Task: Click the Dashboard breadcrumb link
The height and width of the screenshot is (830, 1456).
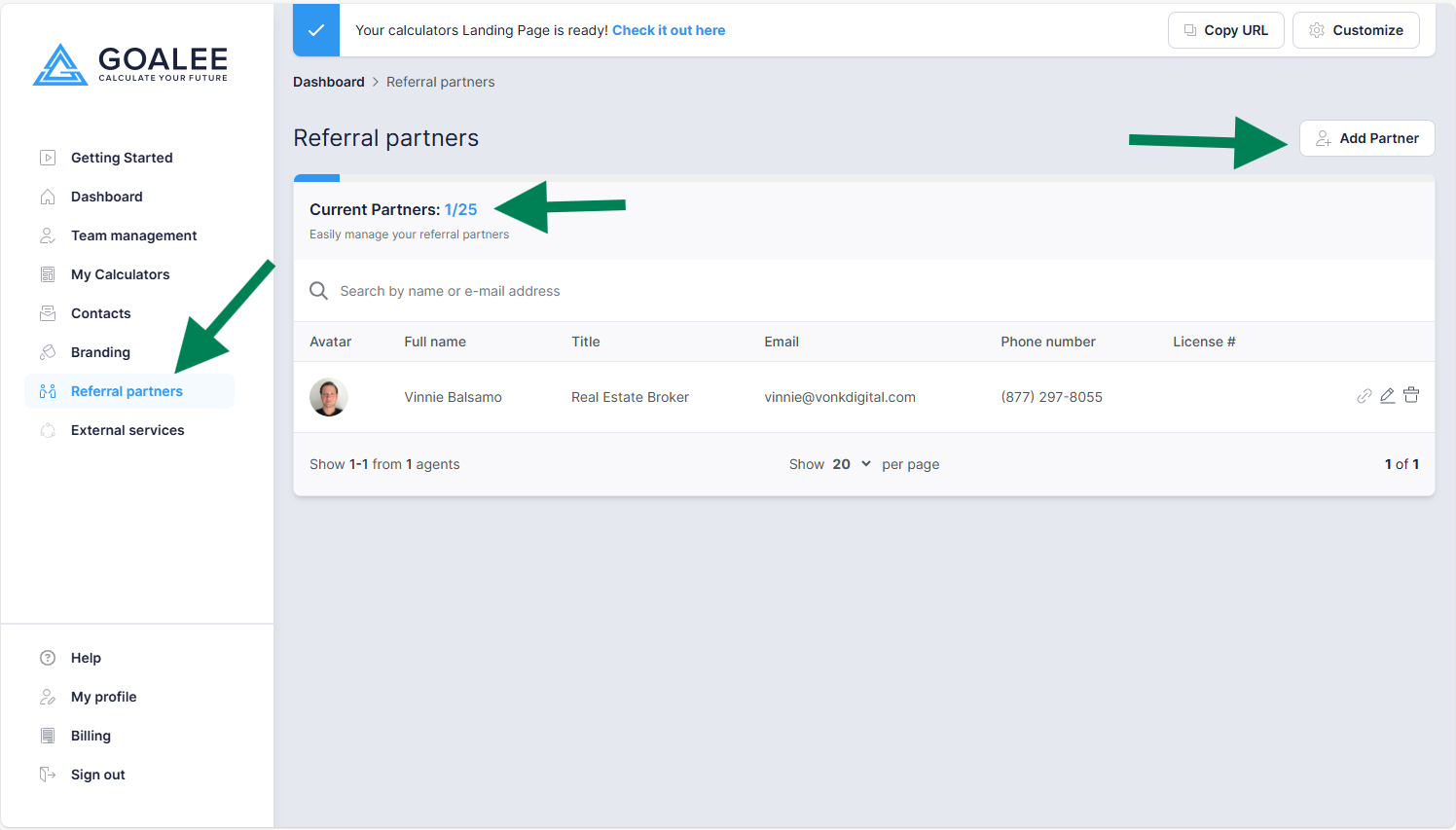Action: click(329, 82)
